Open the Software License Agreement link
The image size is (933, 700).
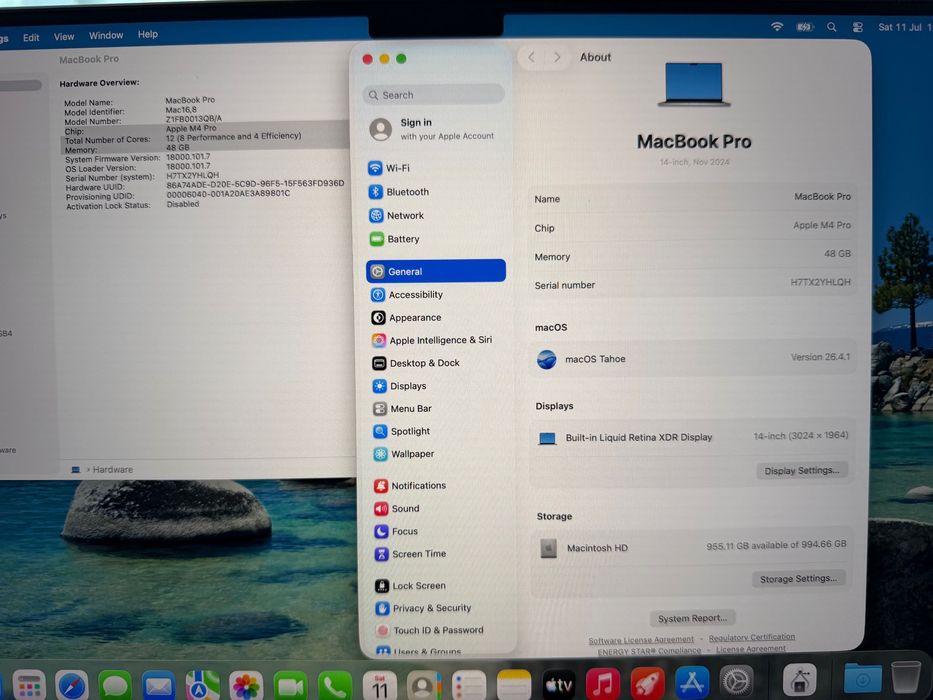click(x=641, y=640)
